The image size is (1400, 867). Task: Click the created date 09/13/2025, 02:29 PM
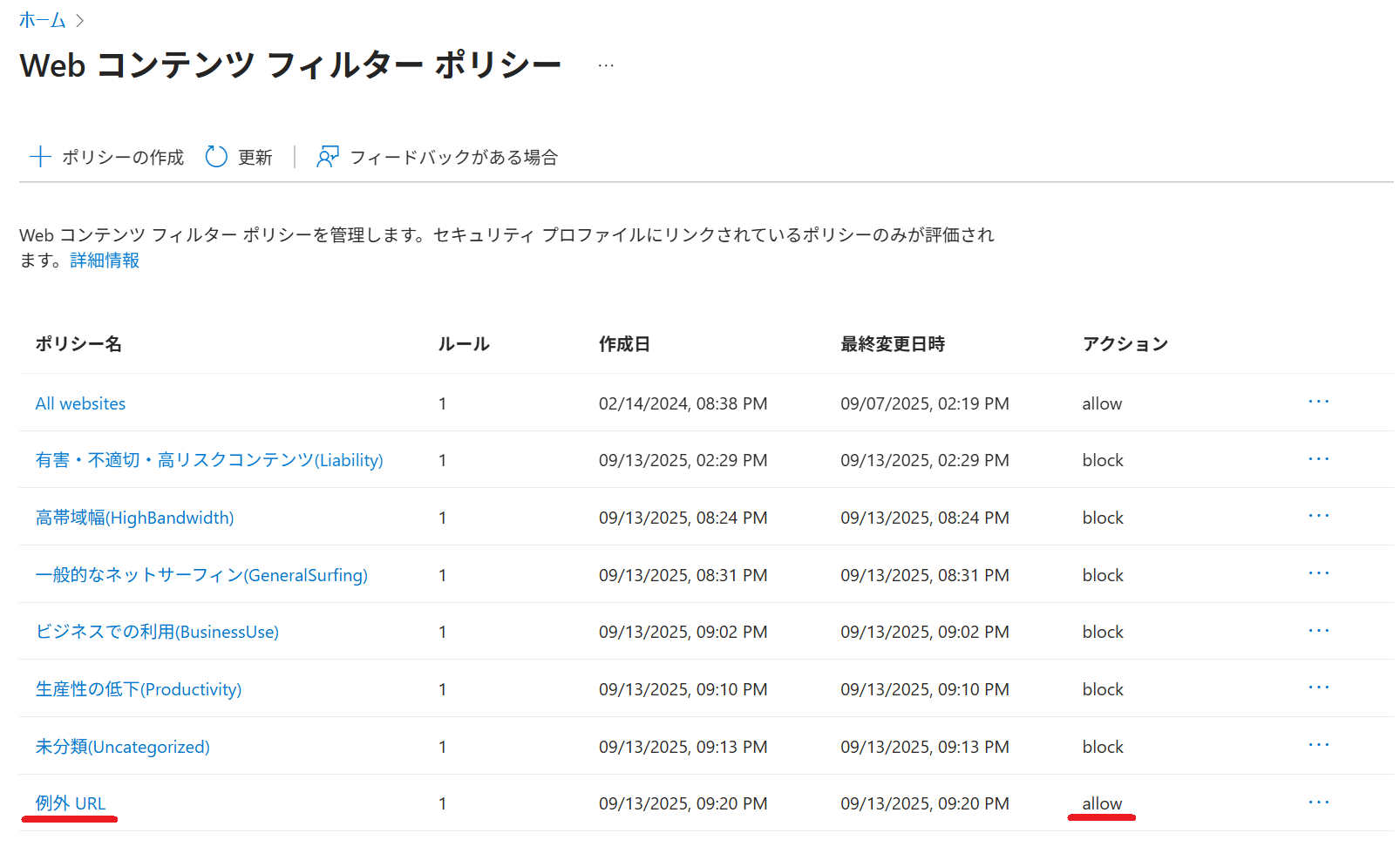pyautogui.click(x=683, y=460)
